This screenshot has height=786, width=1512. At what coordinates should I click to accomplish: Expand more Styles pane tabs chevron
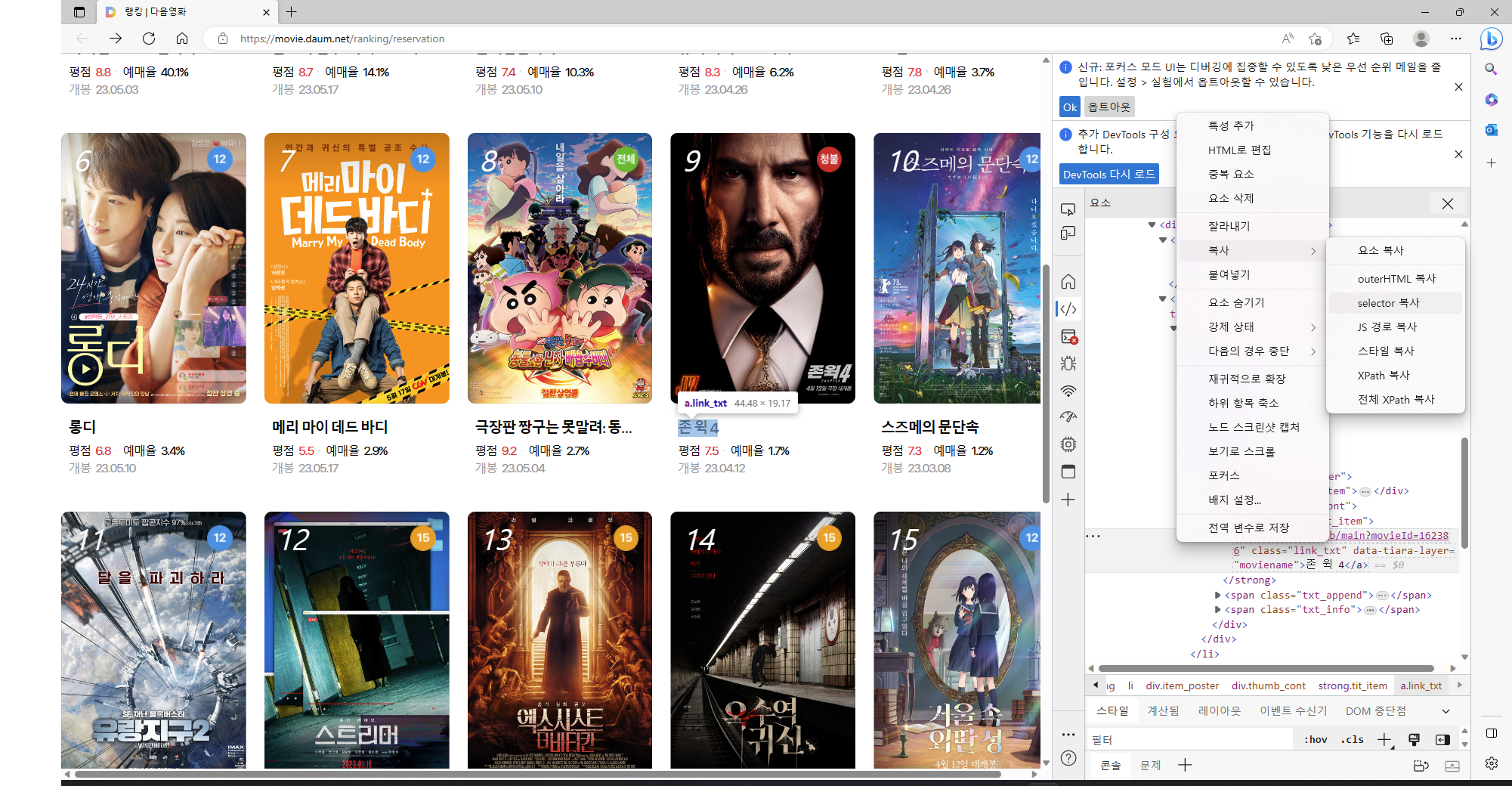(x=1446, y=711)
